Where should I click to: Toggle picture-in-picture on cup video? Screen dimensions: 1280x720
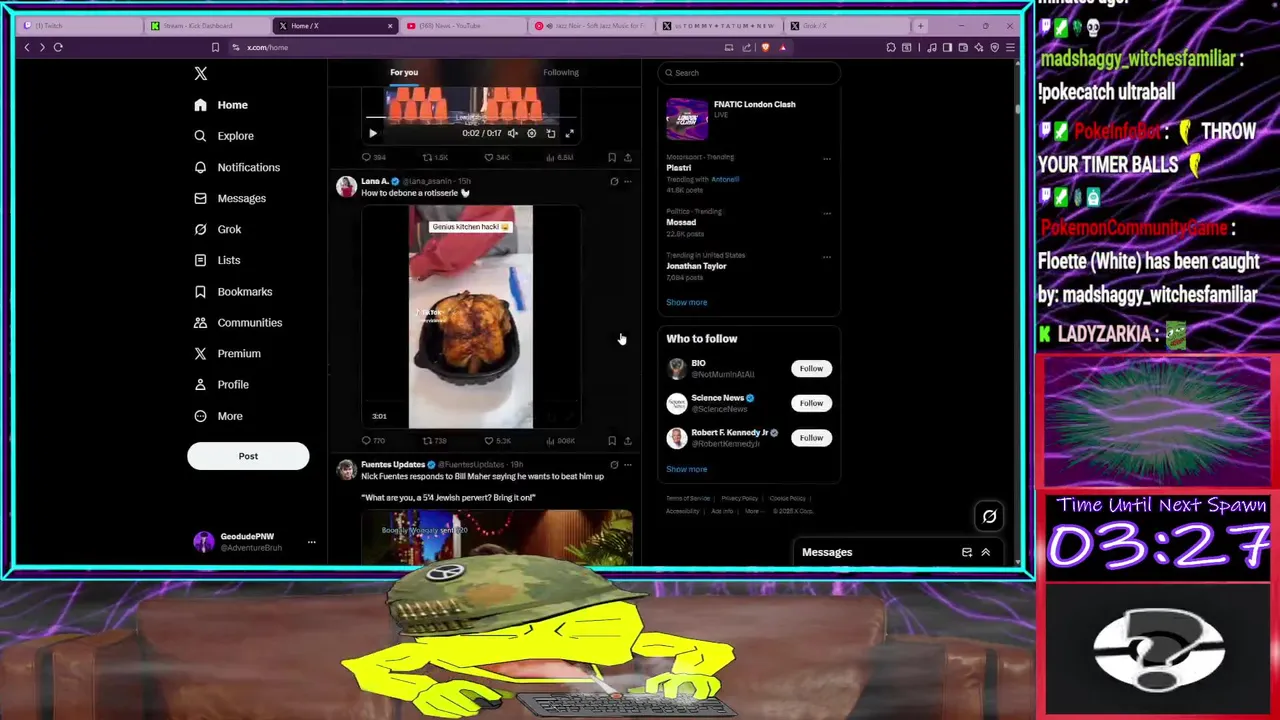550,133
